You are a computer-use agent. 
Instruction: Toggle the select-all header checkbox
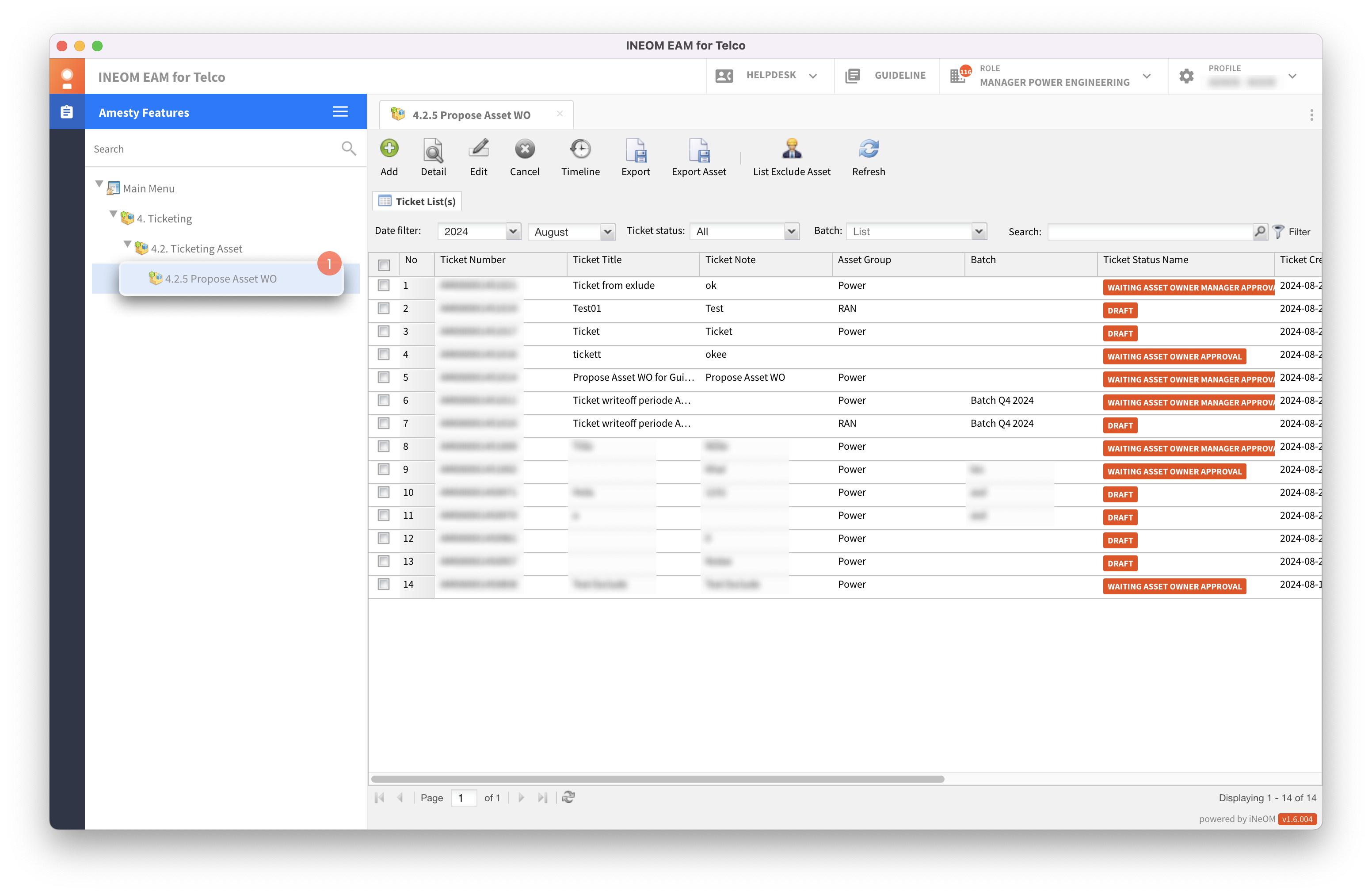coord(384,265)
